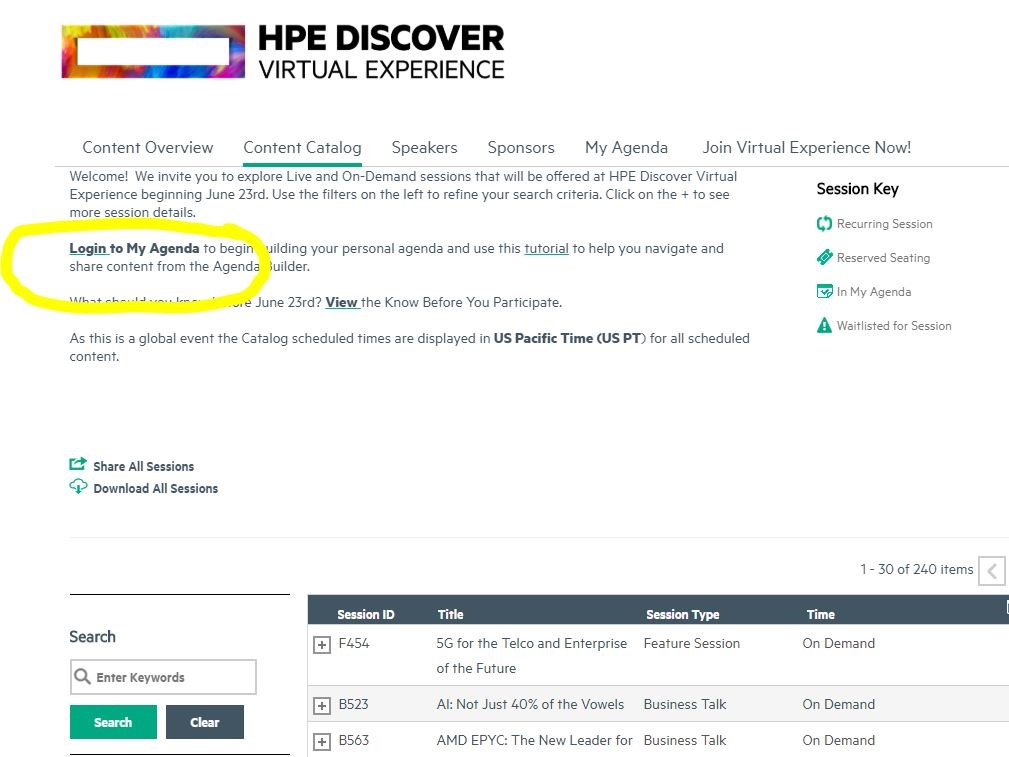Click the Download All Sessions cloud icon
The image size is (1009, 757).
coord(78,487)
